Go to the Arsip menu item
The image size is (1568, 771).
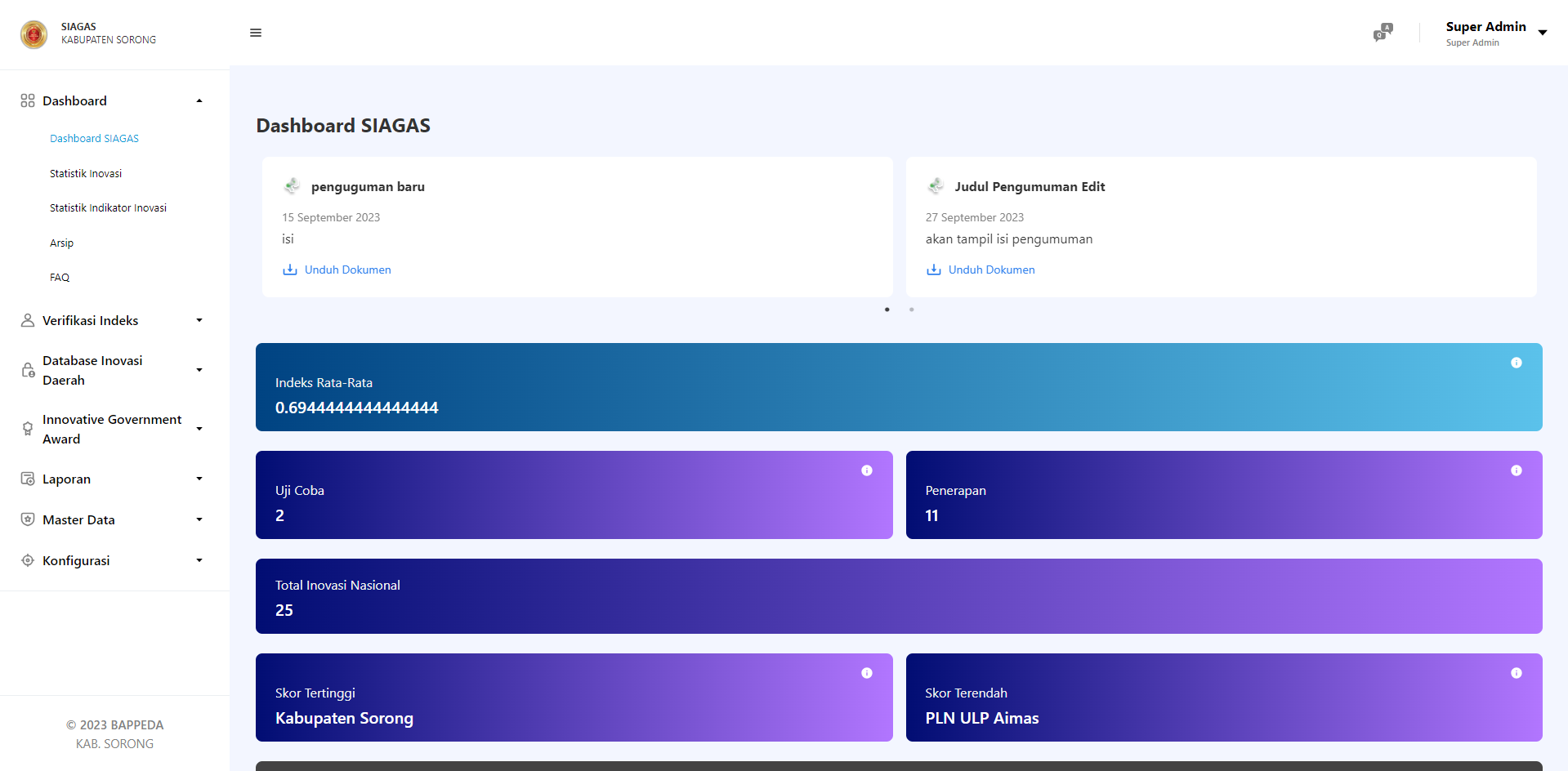pyautogui.click(x=61, y=243)
